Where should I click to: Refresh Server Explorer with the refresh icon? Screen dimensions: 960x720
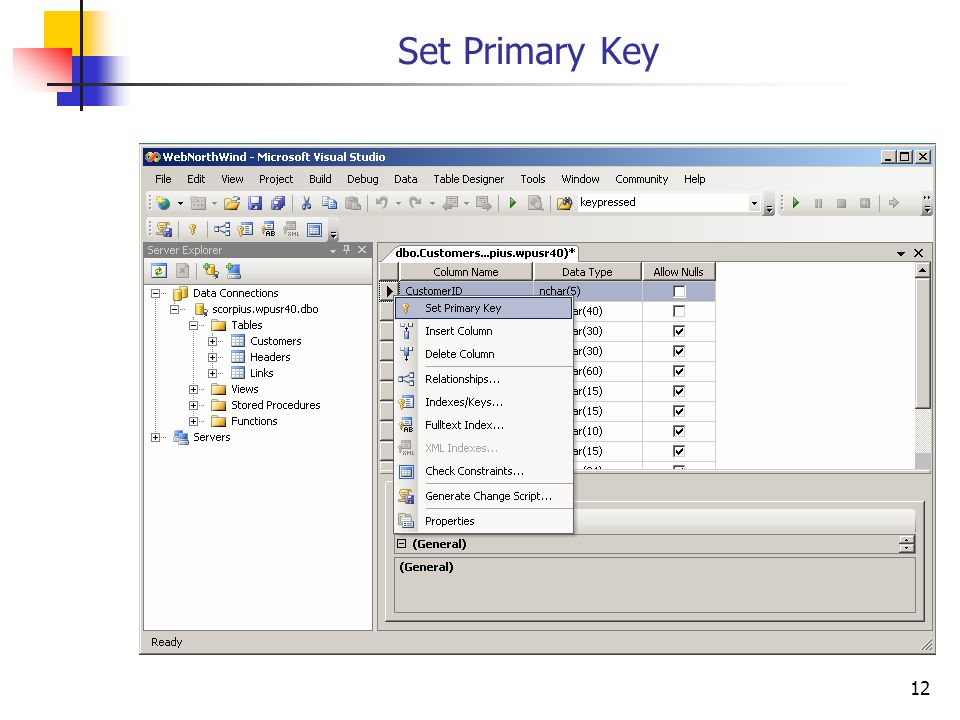click(159, 271)
